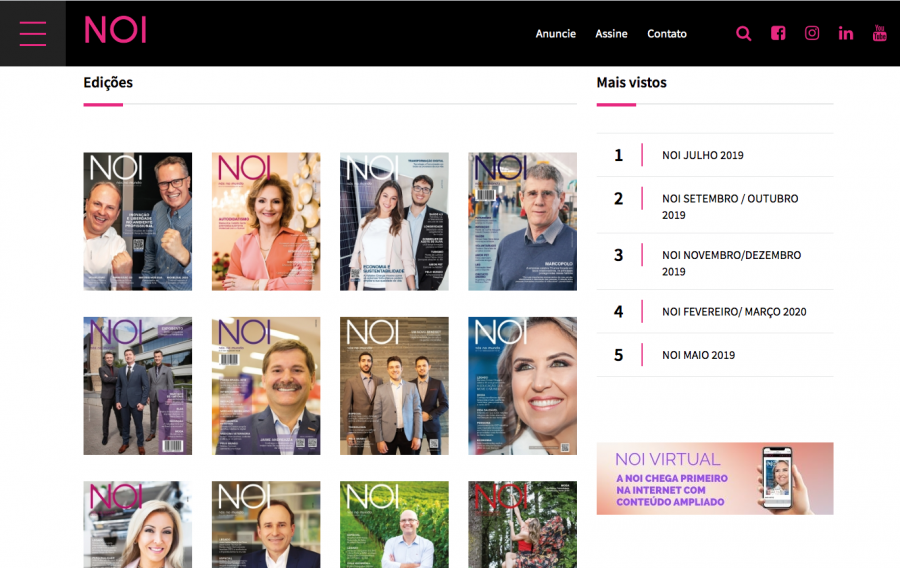900x568 pixels.
Task: Open NOI MAIO 2019 link
Action: 699,355
